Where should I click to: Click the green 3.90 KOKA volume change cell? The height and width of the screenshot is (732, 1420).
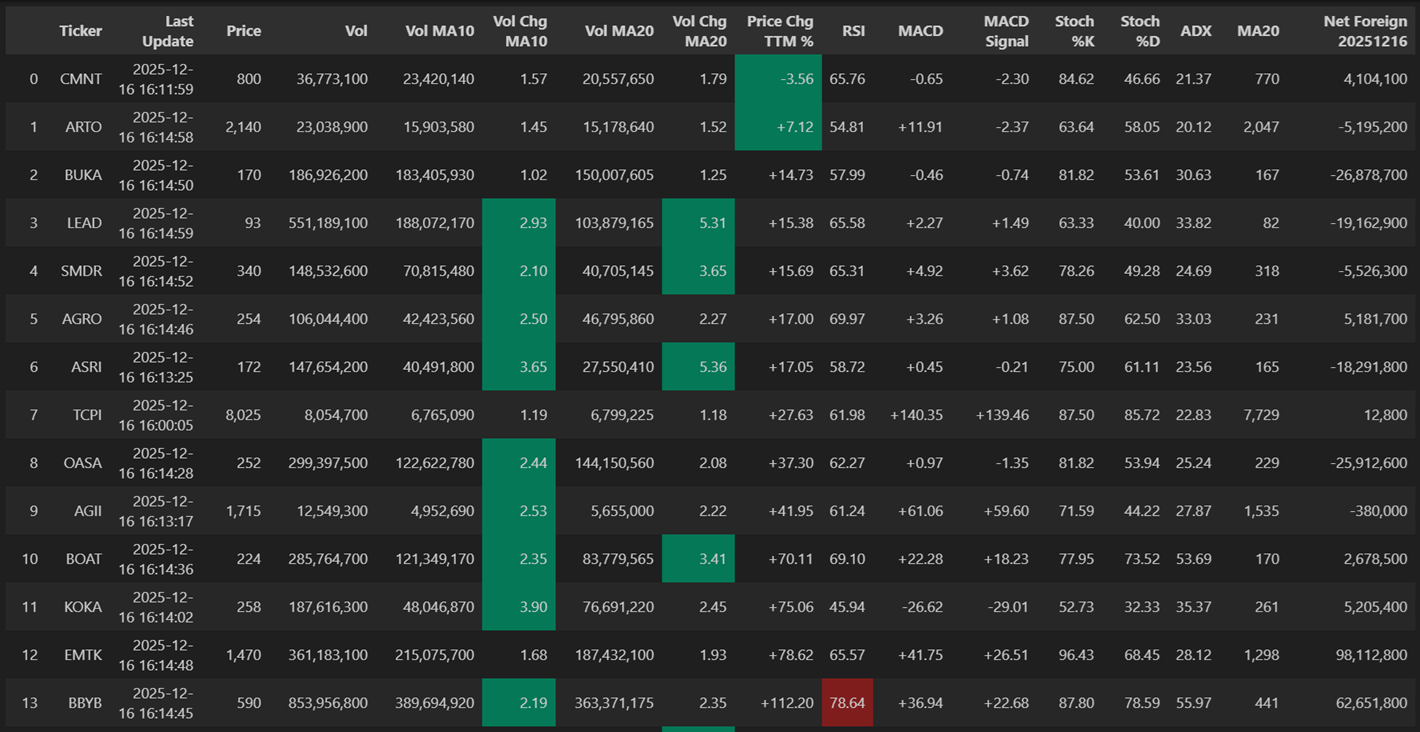[519, 607]
